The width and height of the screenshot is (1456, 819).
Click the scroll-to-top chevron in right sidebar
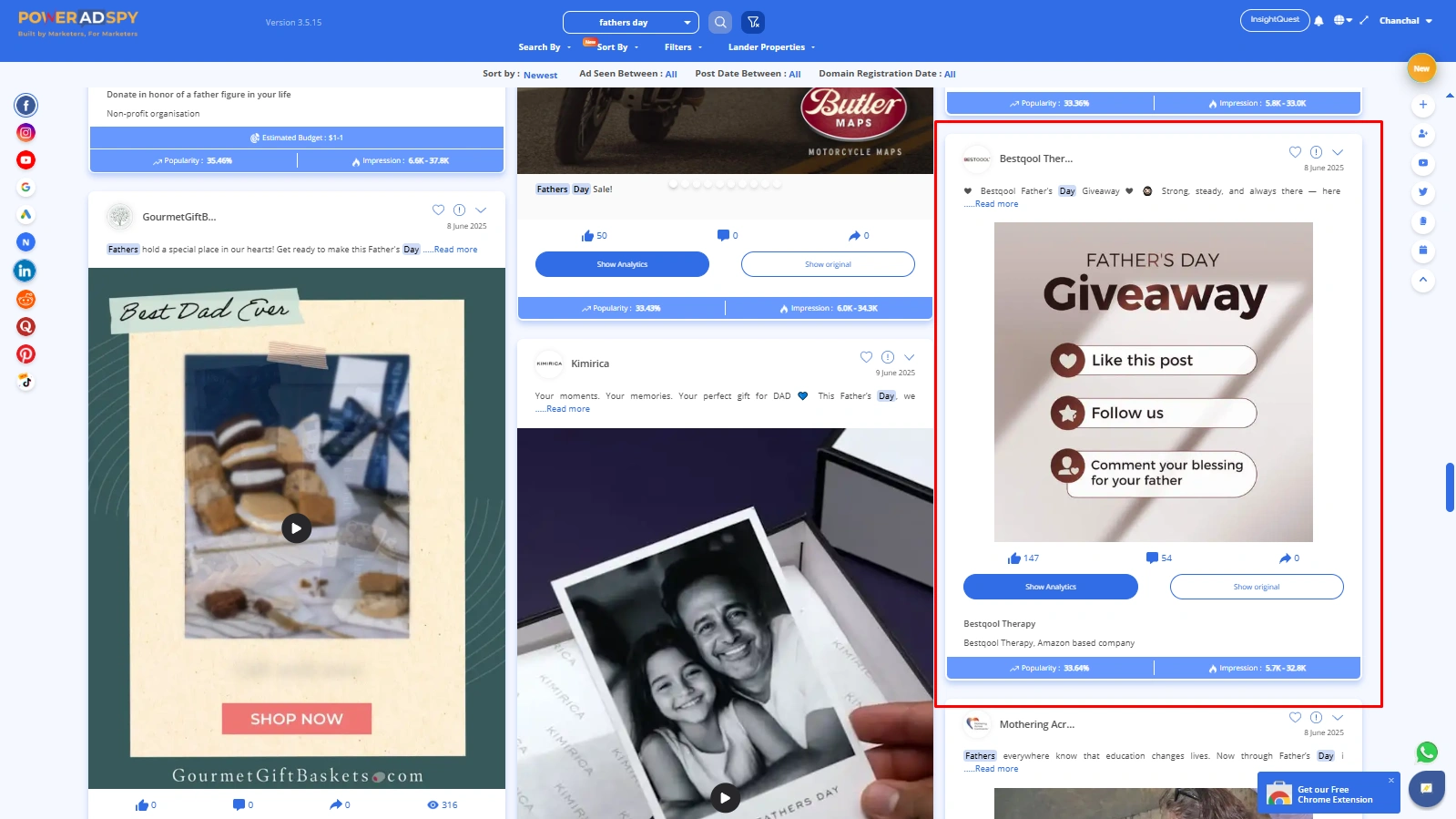coord(1423,280)
